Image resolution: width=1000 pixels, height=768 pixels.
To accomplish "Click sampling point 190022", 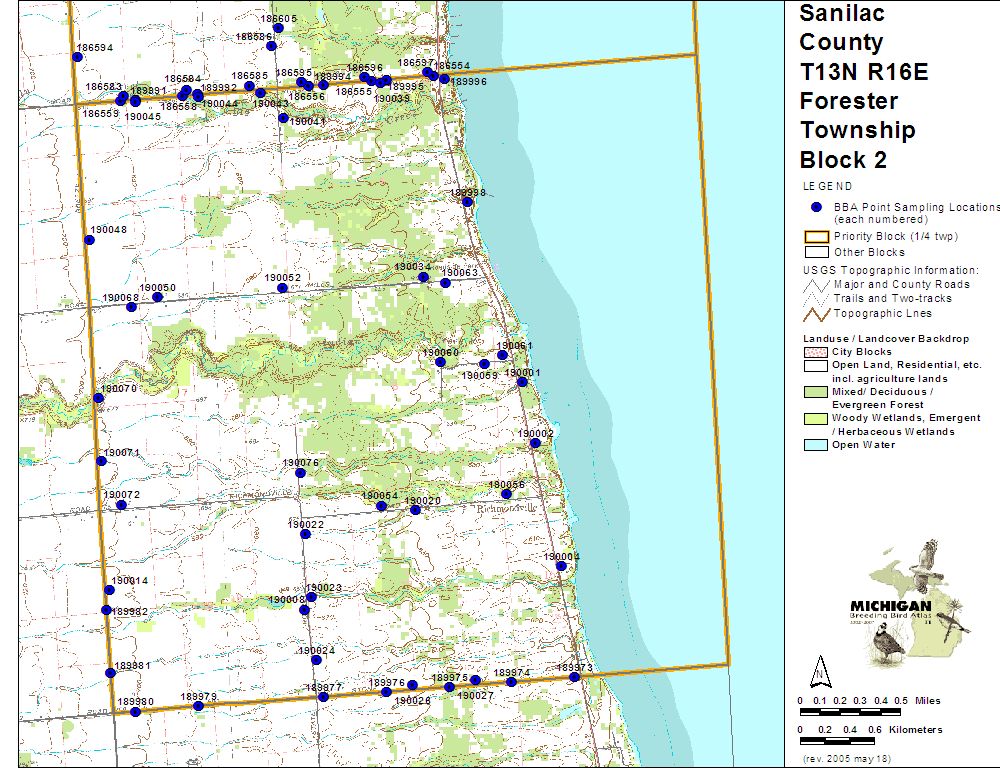I will pos(305,534).
